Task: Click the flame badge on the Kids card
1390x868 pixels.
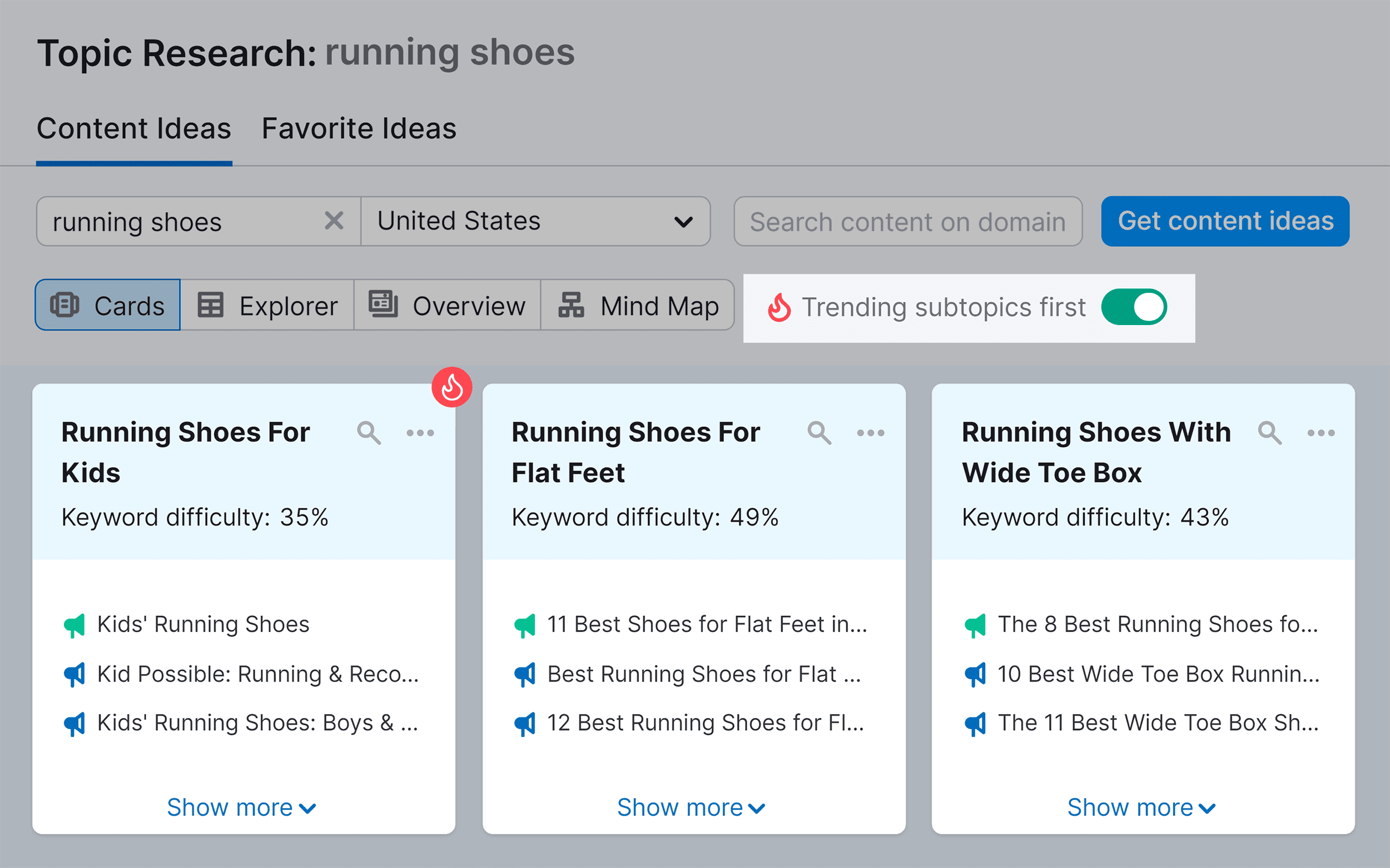Action: pyautogui.click(x=453, y=387)
